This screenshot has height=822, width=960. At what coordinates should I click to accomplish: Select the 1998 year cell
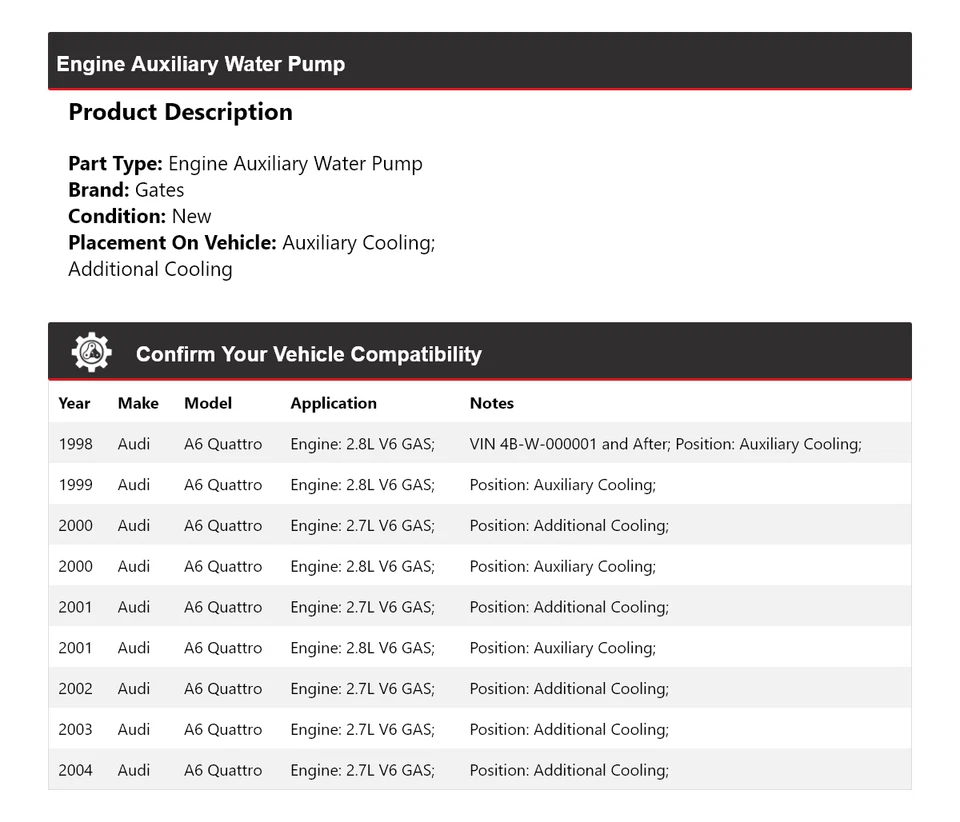point(75,444)
